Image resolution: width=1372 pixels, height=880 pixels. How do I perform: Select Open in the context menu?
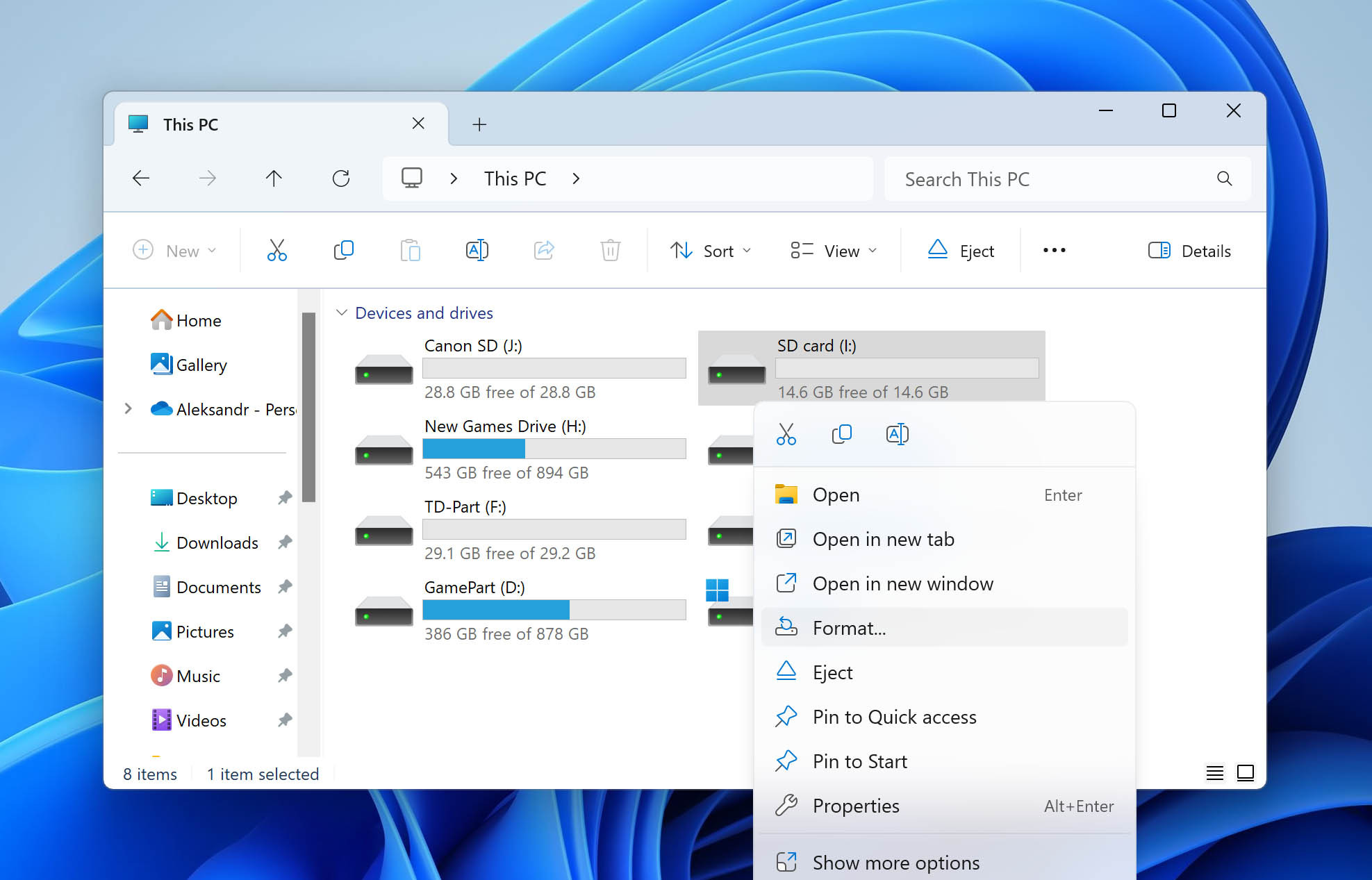944,495
